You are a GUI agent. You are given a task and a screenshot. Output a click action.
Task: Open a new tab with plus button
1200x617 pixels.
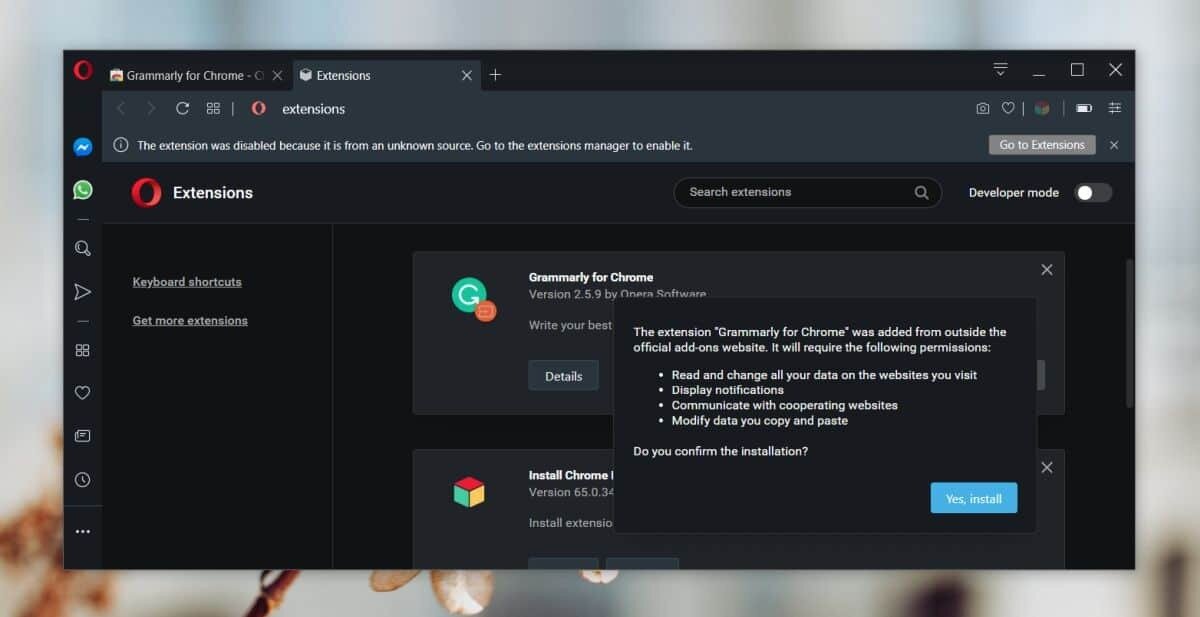point(495,75)
